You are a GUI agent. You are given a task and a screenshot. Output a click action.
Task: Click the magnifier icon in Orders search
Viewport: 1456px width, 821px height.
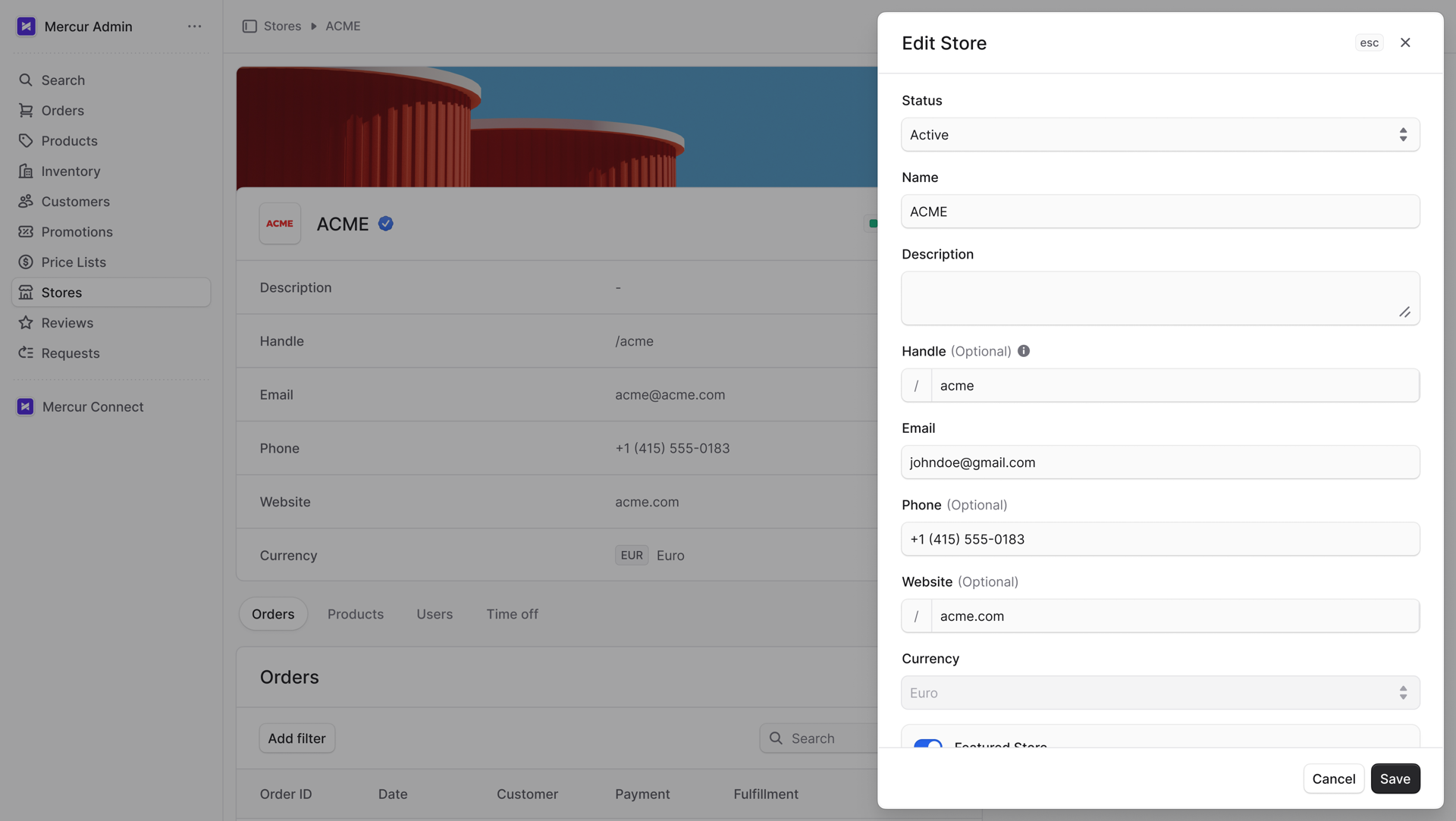point(776,738)
